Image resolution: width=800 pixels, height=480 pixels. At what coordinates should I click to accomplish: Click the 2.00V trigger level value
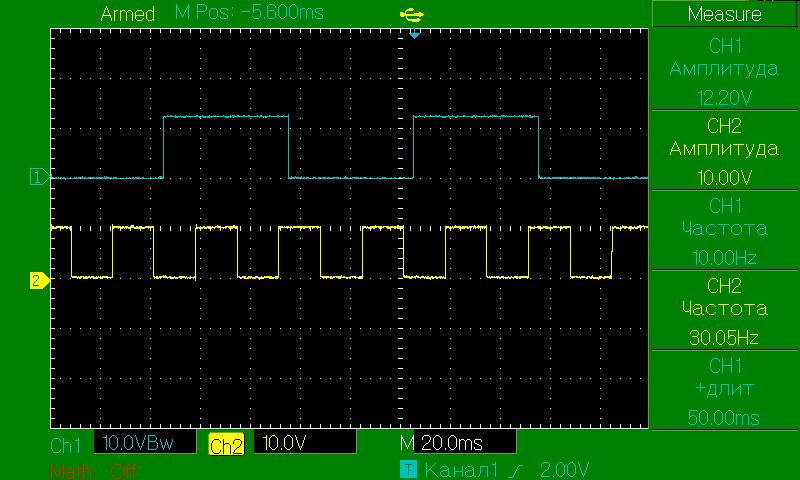click(x=564, y=469)
